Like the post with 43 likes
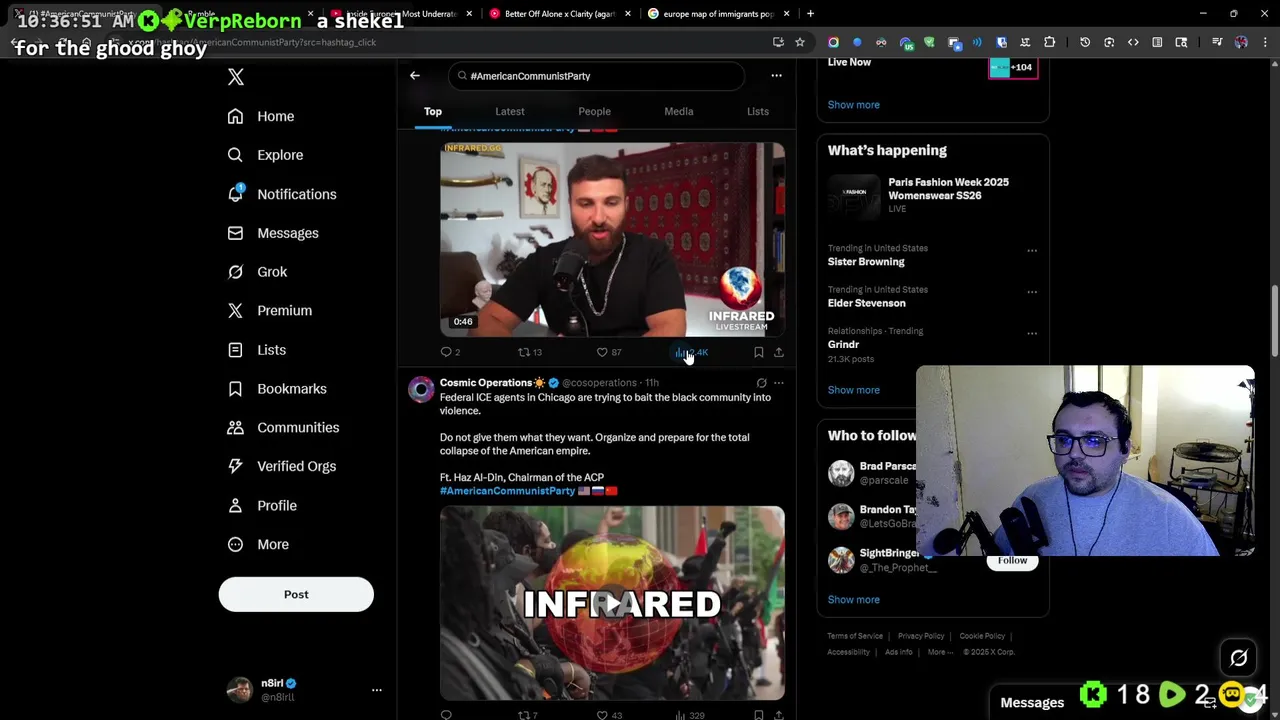1280x720 pixels. coord(608,715)
